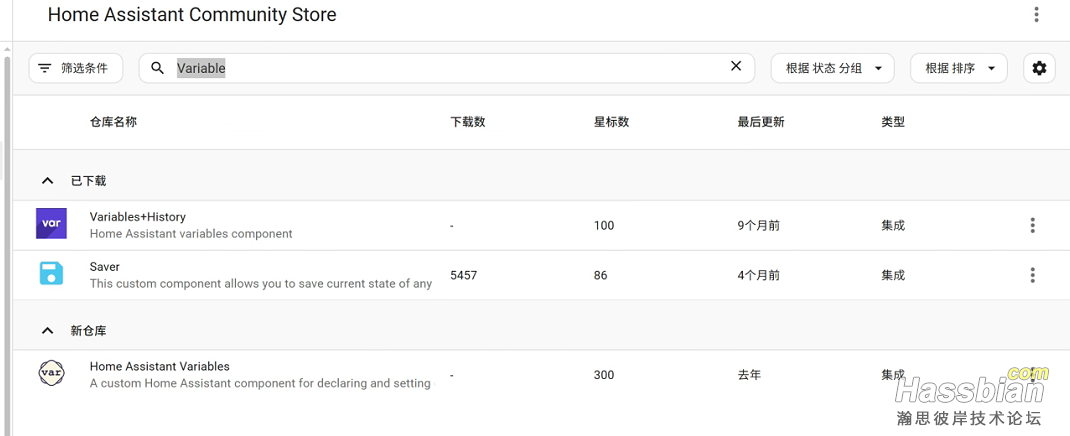Click the Saver floppy disk icon
This screenshot has height=436, width=1070.
point(51,274)
